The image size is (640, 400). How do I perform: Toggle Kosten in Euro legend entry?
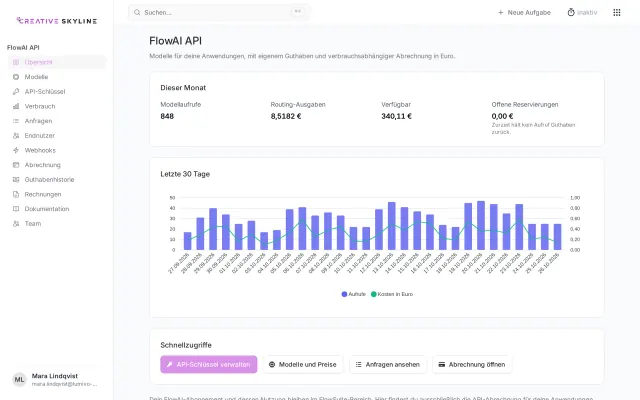click(392, 294)
